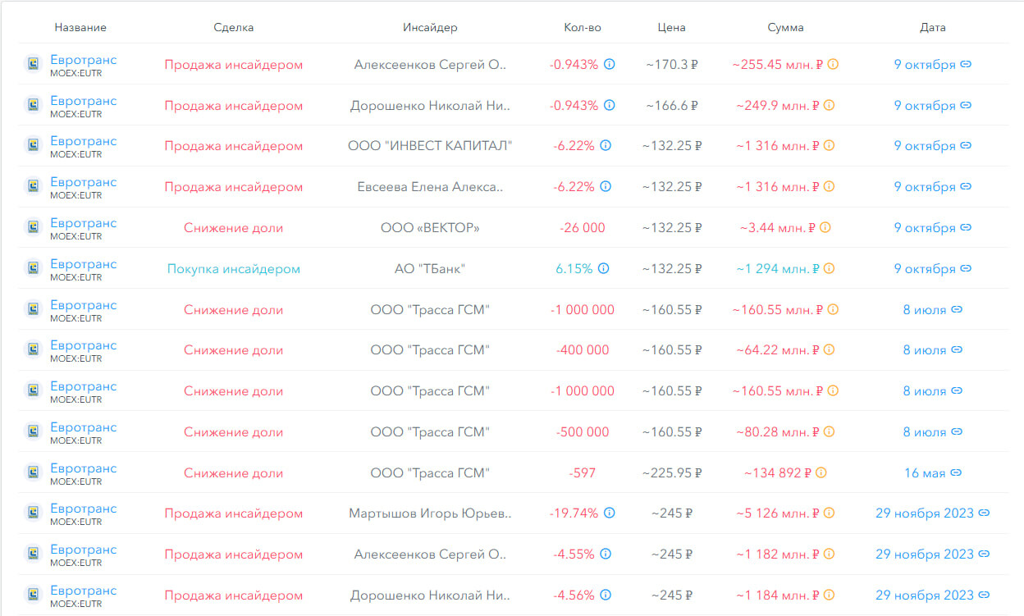The image size is (1024, 616).
Task: Click chain link icon after 16 мая
Action: tap(956, 473)
